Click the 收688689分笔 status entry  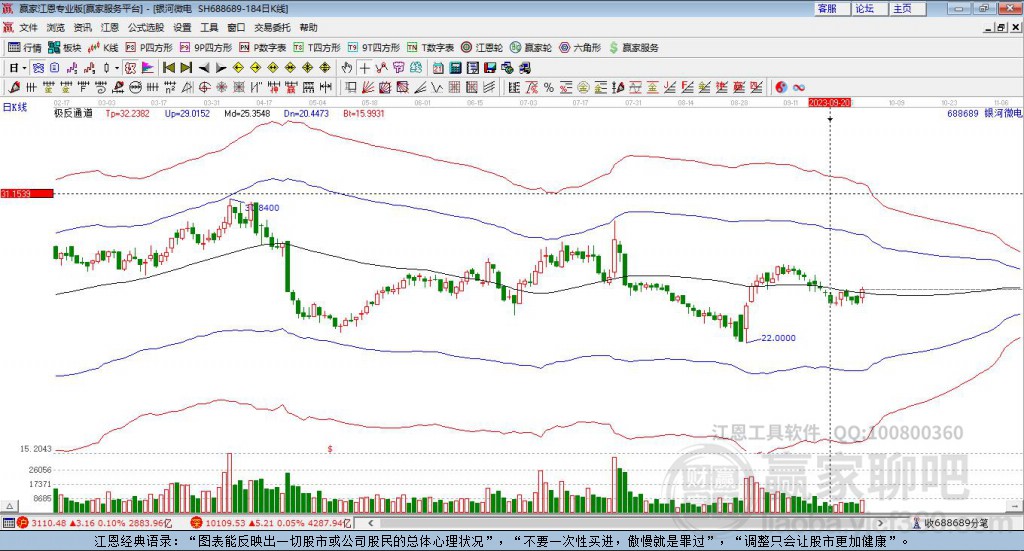952,523
